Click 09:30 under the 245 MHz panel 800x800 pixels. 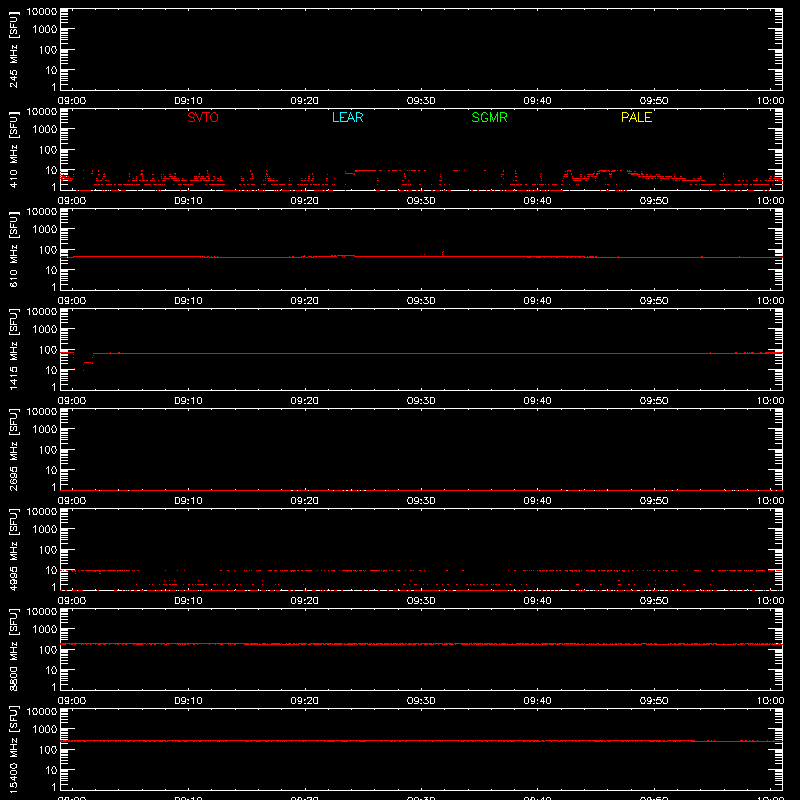point(421,101)
